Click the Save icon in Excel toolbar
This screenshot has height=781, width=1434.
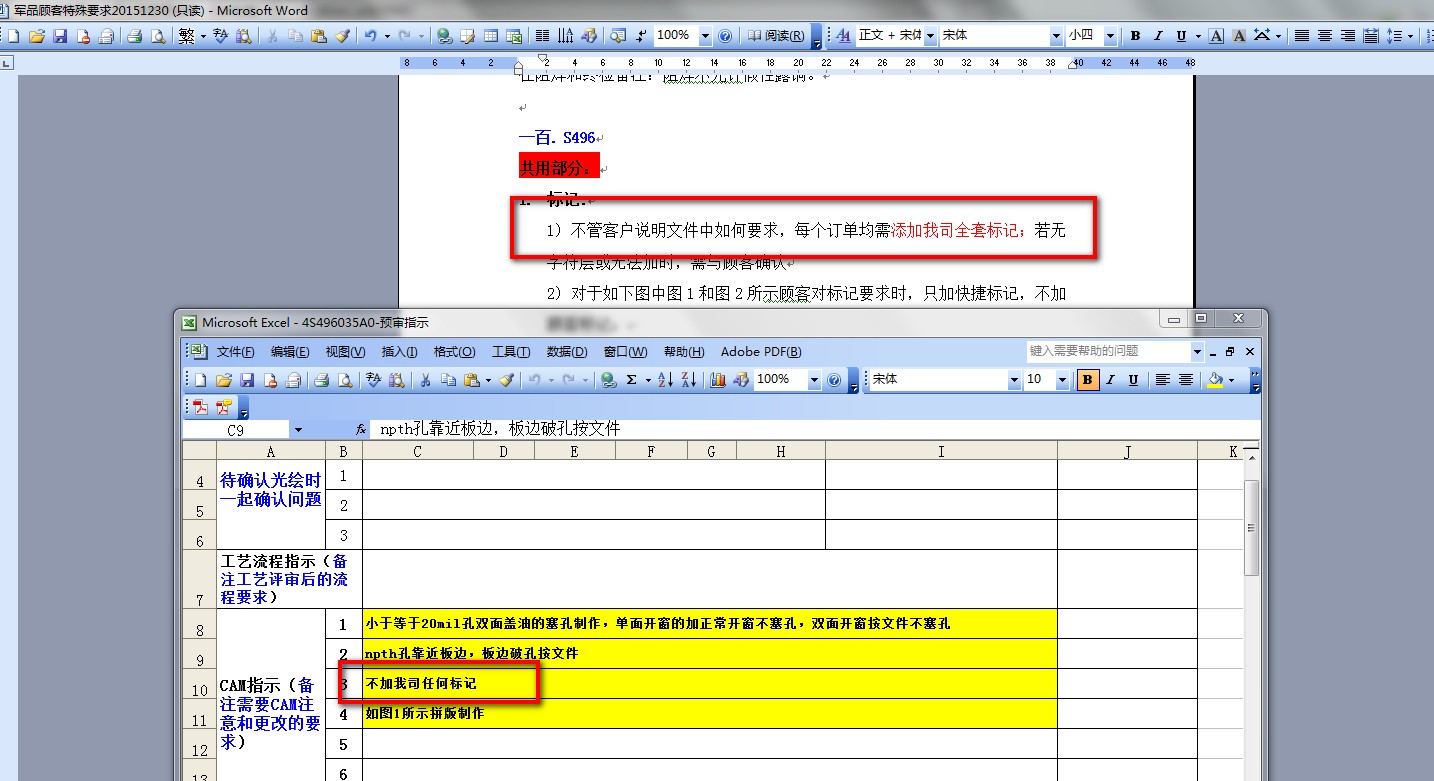[247, 380]
